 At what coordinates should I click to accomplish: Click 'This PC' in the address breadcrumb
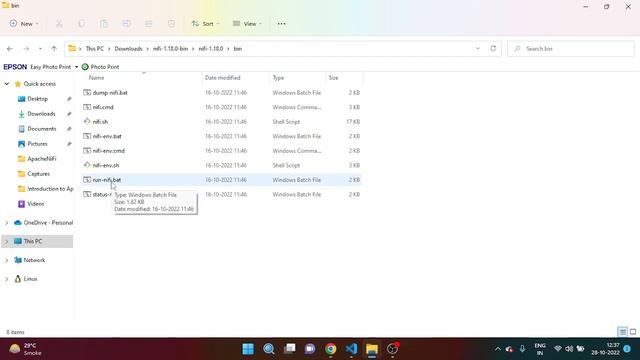click(x=95, y=49)
